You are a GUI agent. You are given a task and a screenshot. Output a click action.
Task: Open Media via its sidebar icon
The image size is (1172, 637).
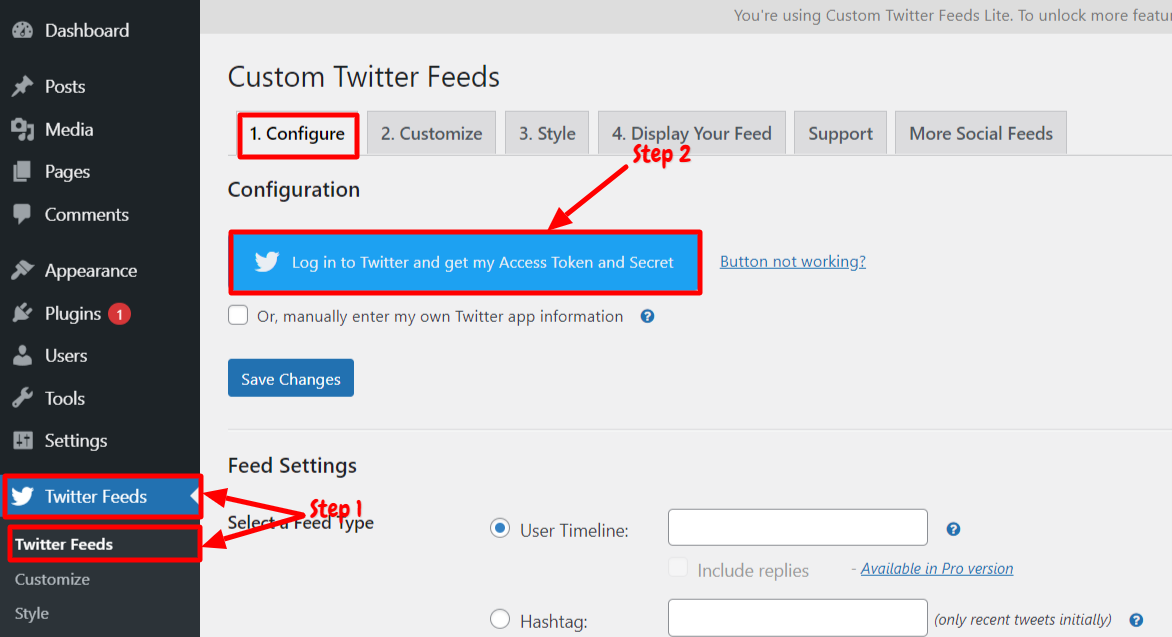22,129
